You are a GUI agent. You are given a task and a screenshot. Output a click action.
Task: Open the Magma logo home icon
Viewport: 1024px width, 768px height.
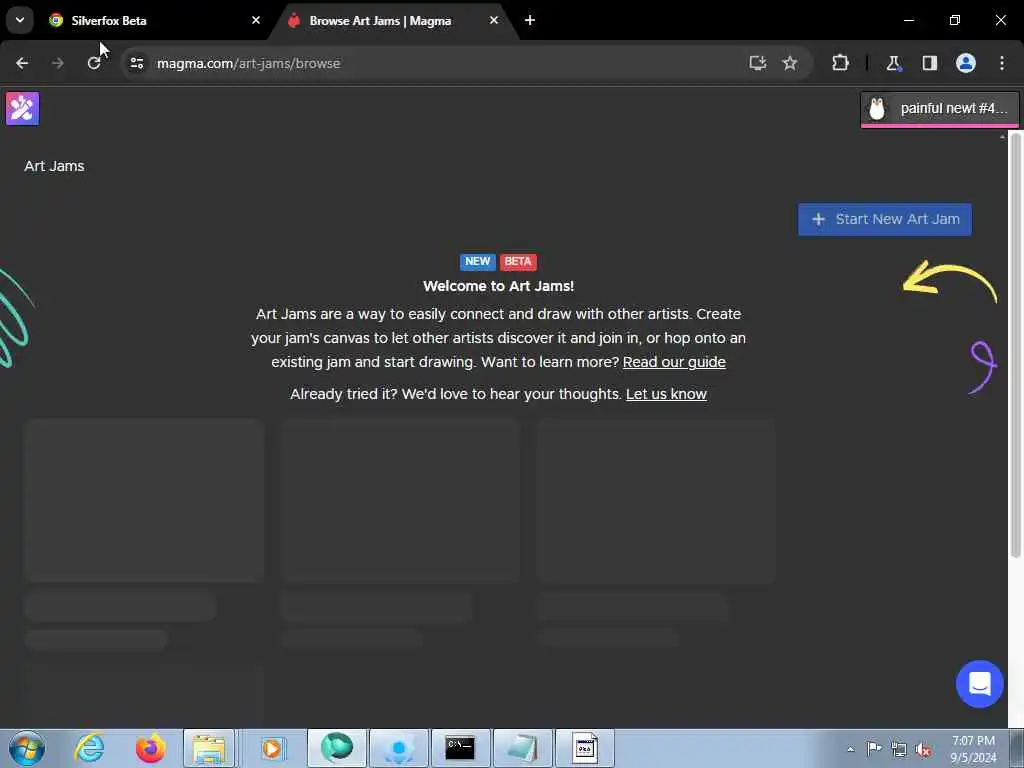click(22, 108)
